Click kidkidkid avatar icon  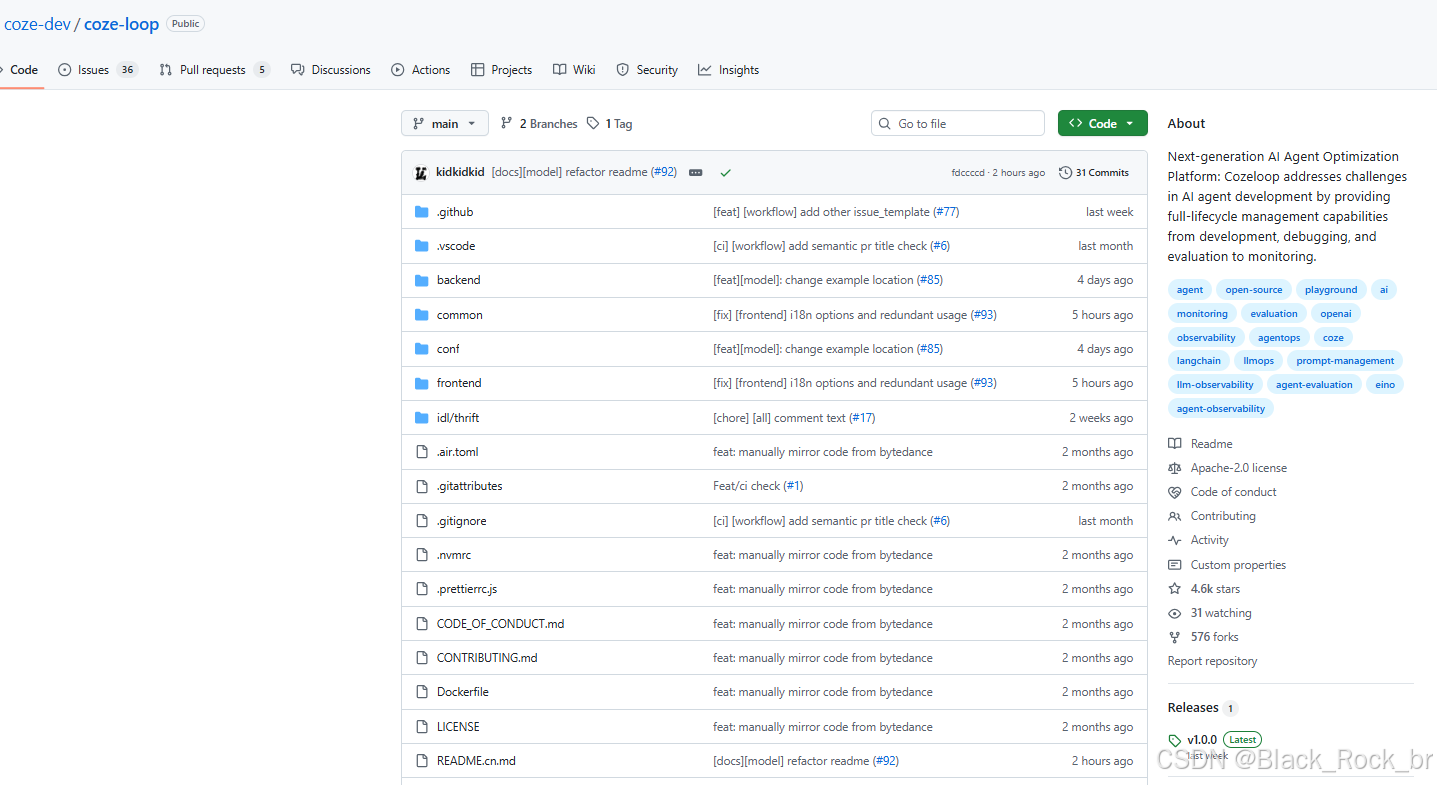(421, 173)
